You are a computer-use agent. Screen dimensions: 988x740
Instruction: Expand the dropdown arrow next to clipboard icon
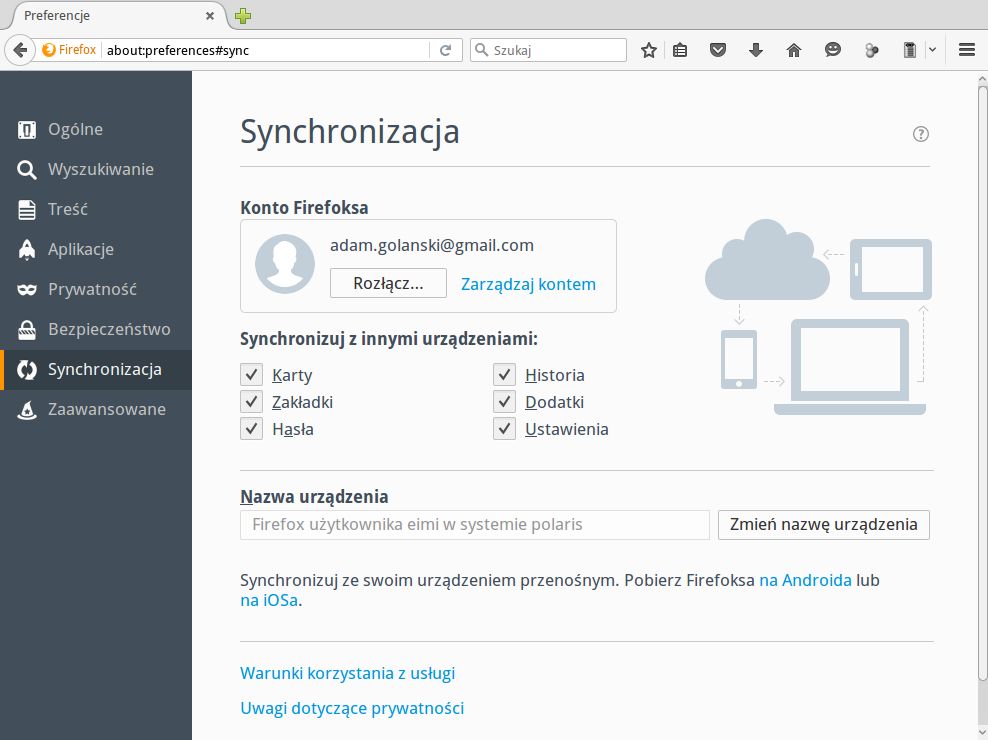tap(933, 50)
